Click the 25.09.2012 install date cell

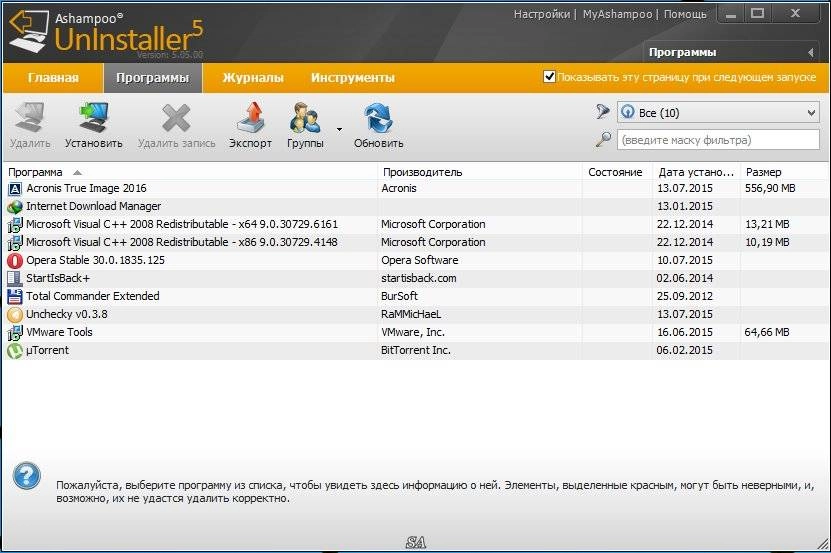coord(685,296)
